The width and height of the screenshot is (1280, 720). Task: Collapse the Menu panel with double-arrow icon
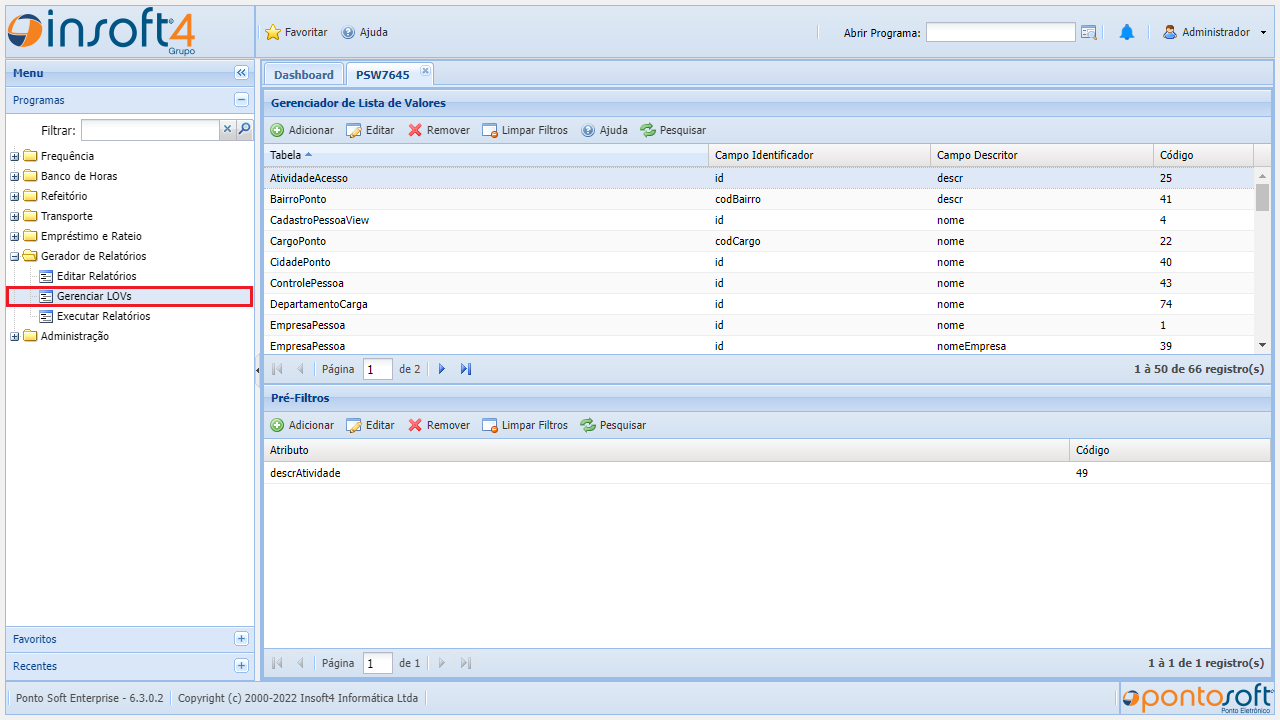pos(241,73)
